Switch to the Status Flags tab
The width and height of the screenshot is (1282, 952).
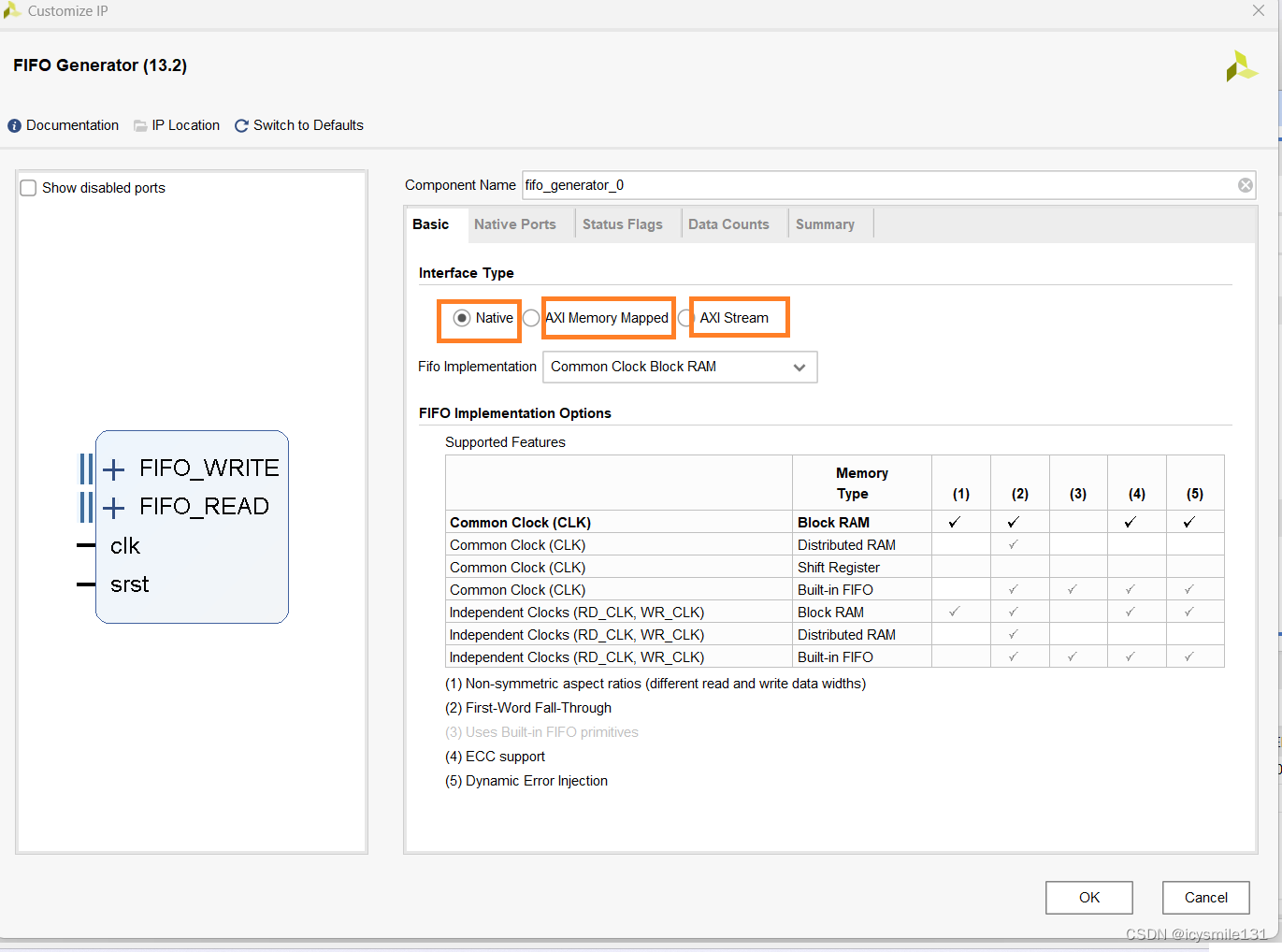tap(622, 224)
